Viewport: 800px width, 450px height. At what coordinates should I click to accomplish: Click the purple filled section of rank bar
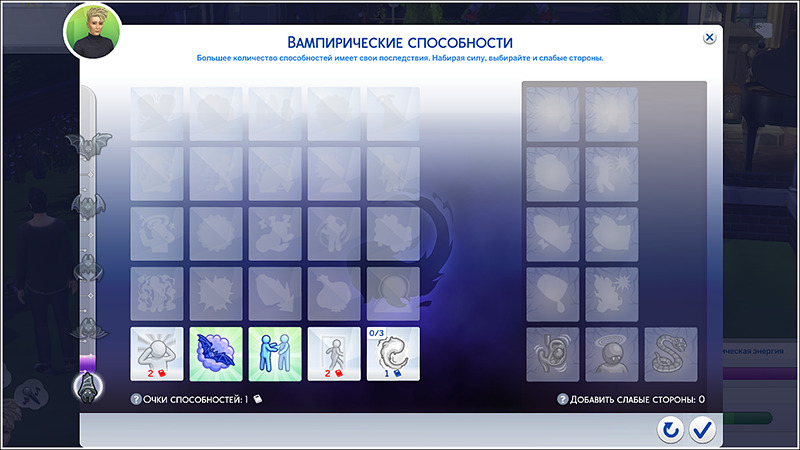(x=87, y=363)
